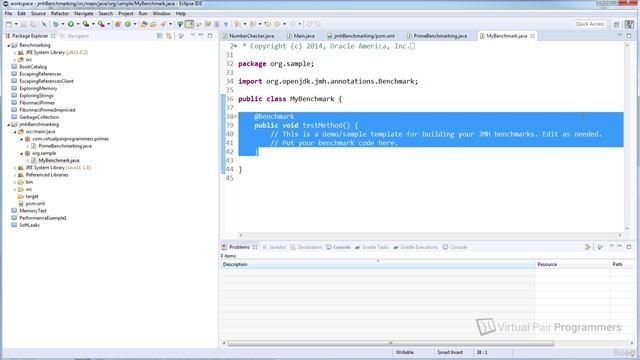Sort by the Description column header
The height and width of the screenshot is (360, 640).
[x=378, y=264]
